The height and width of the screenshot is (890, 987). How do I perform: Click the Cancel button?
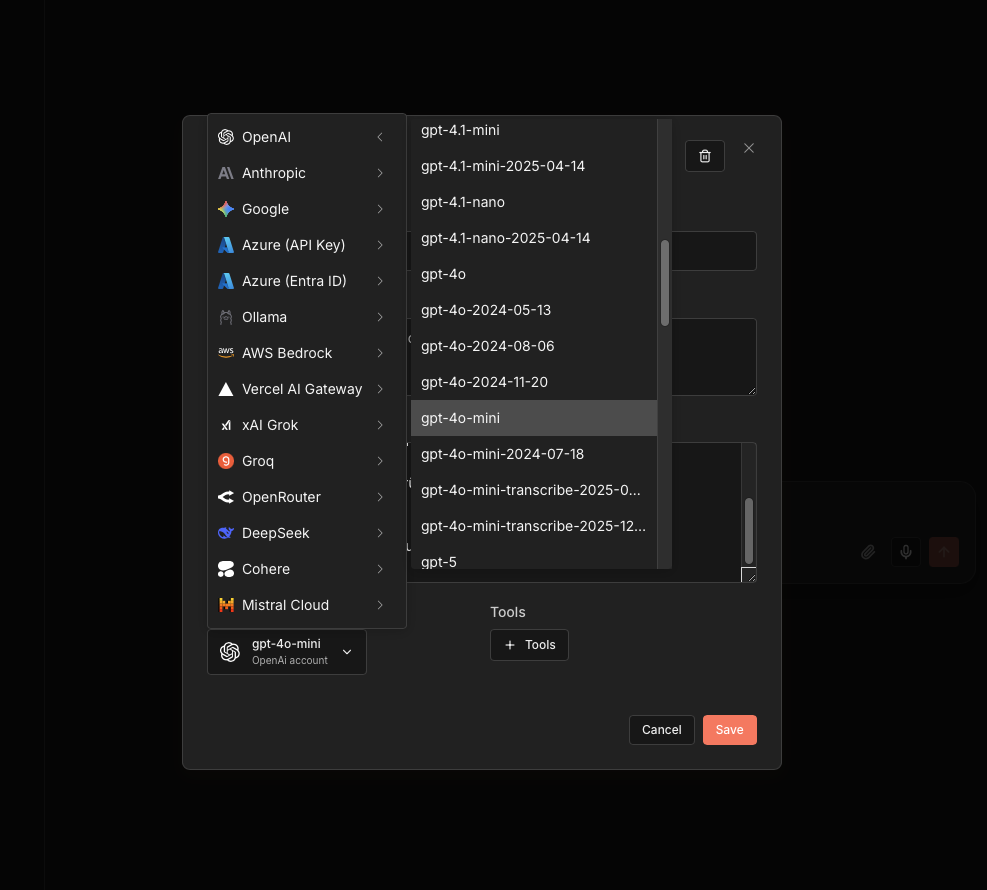pyautogui.click(x=661, y=730)
